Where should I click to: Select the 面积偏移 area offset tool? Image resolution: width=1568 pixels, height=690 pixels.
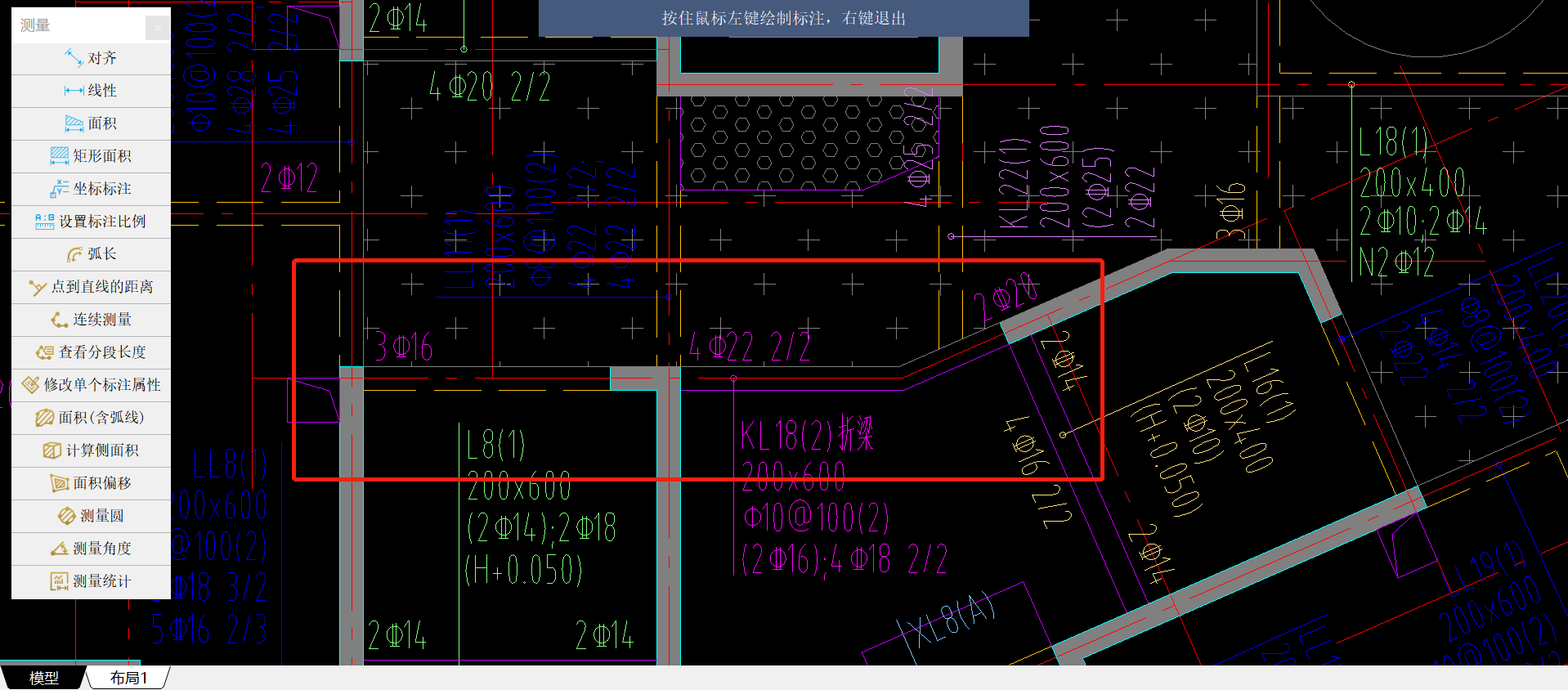click(x=91, y=483)
